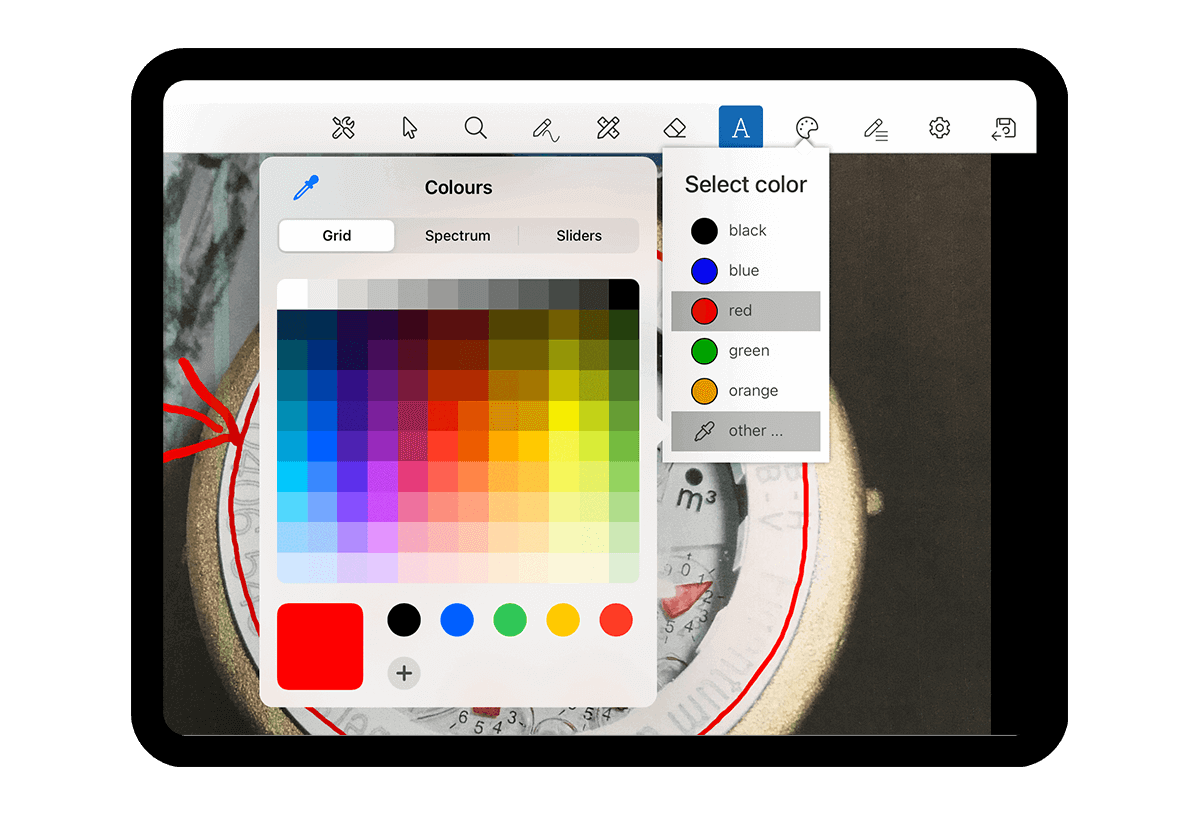The image size is (1200, 815).
Task: Switch to the Spectrum tab
Action: [458, 236]
